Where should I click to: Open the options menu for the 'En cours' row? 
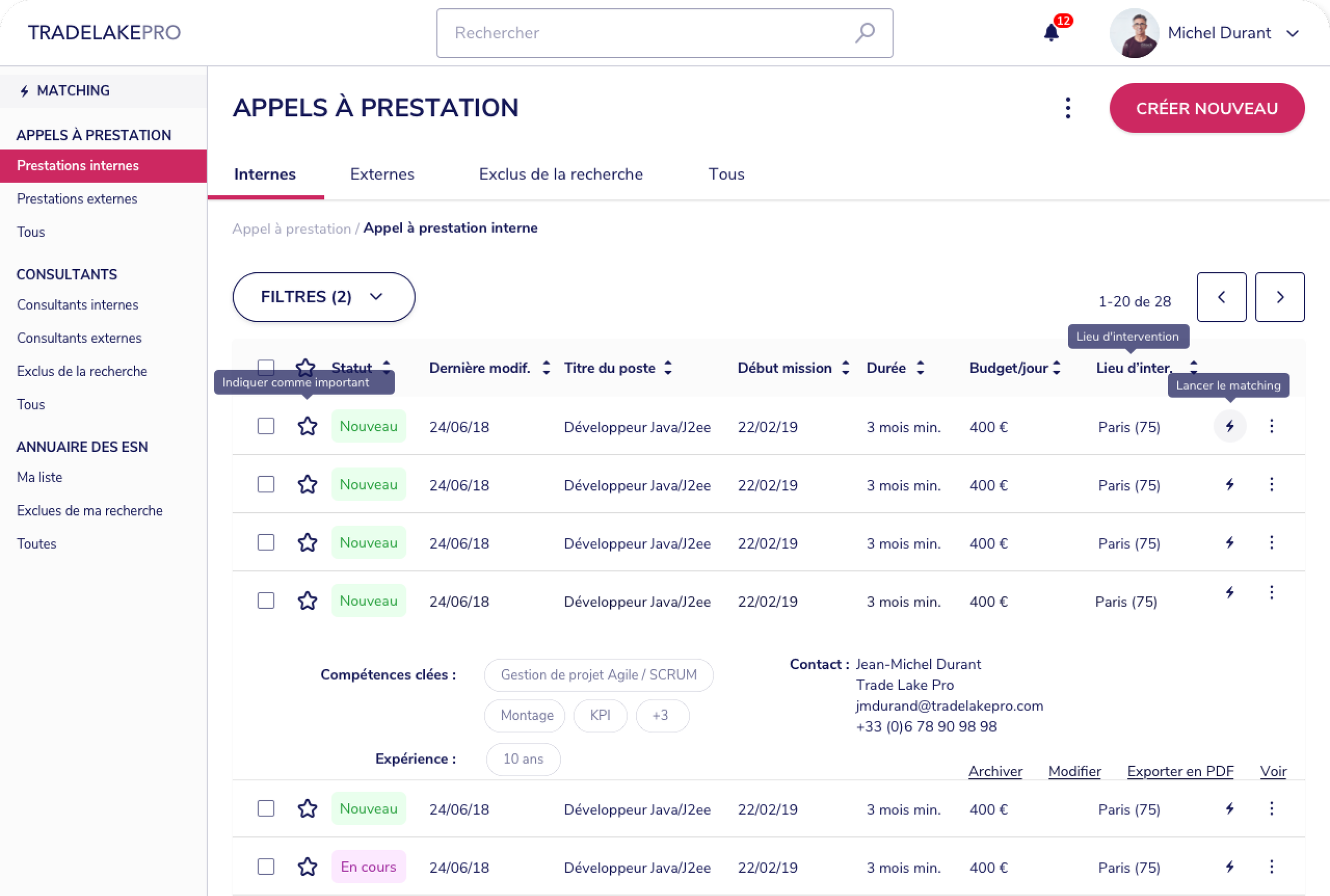(x=1271, y=867)
